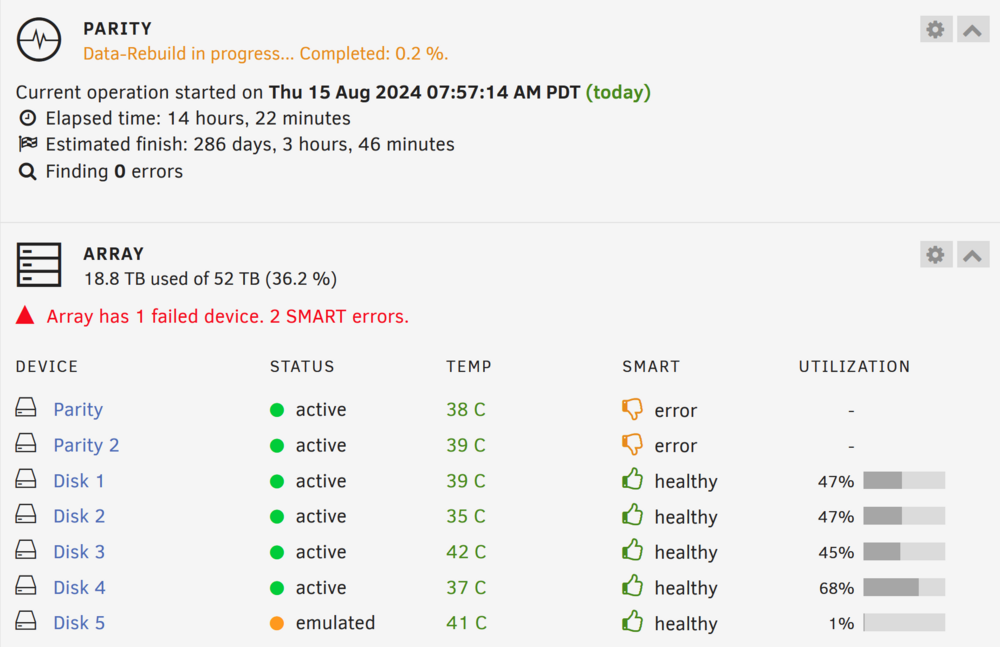Image resolution: width=1000 pixels, height=647 pixels.
Task: Open Disk 1 device page
Action: pyautogui.click(x=78, y=481)
